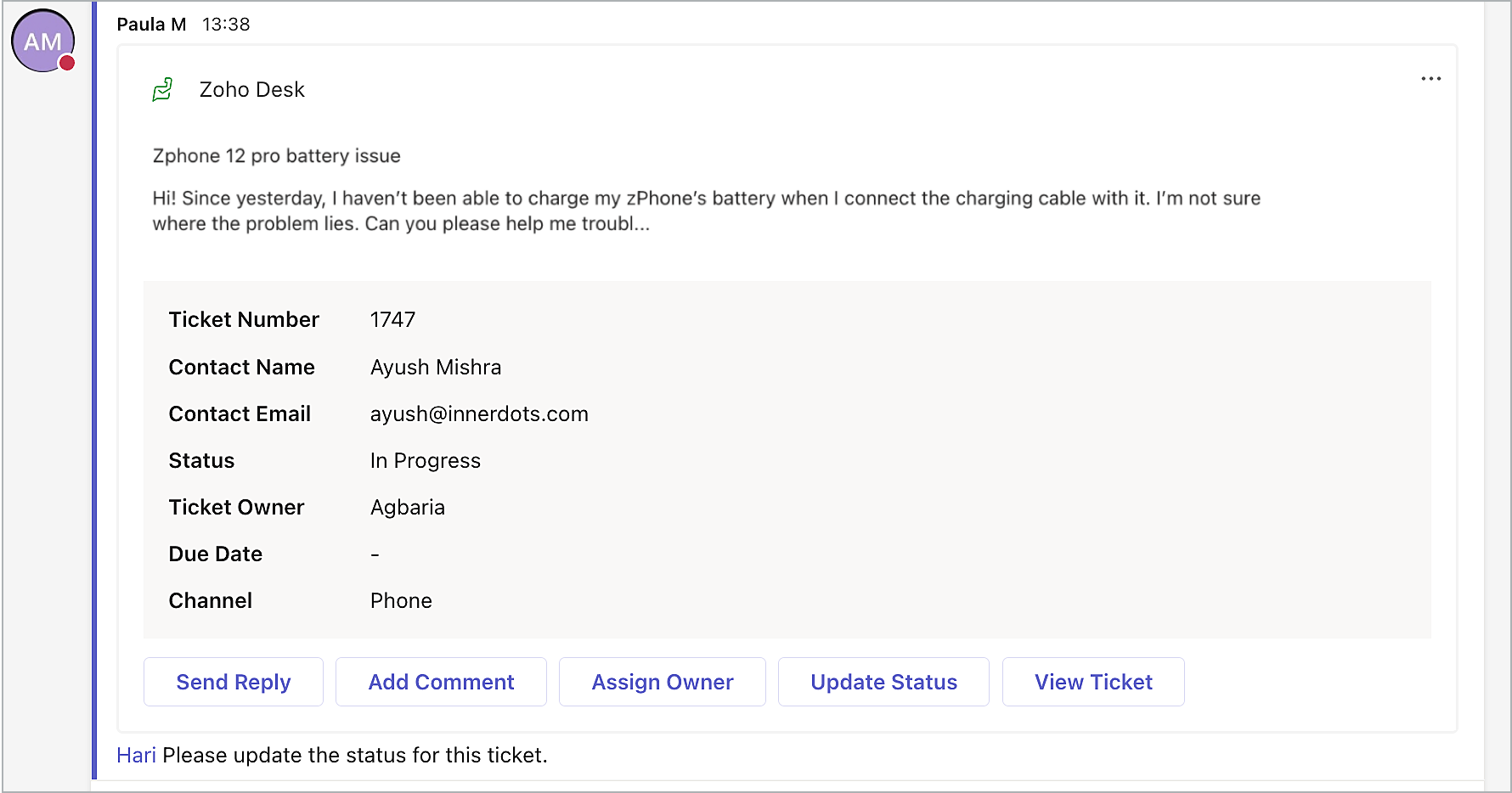Click ticket owner Agbaria
This screenshot has height=793, width=1512.
(407, 507)
